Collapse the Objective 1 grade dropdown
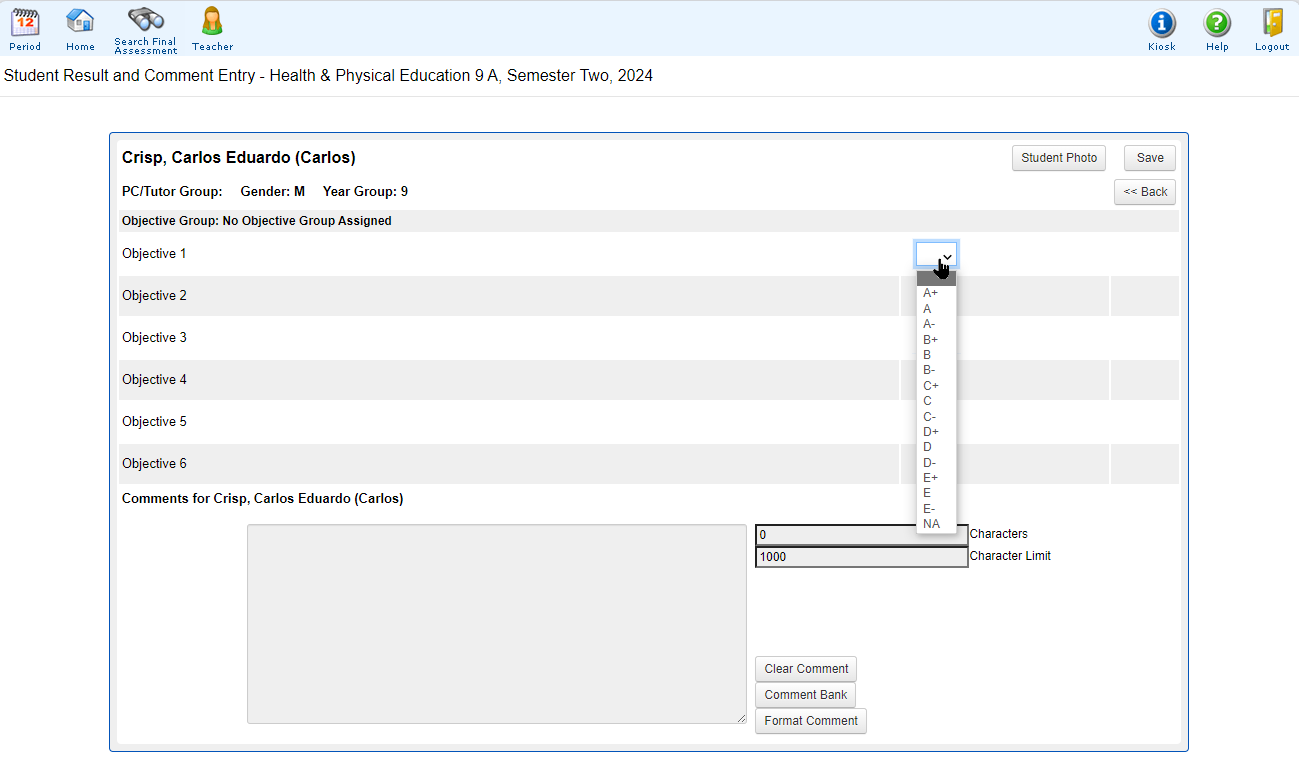 (x=937, y=254)
